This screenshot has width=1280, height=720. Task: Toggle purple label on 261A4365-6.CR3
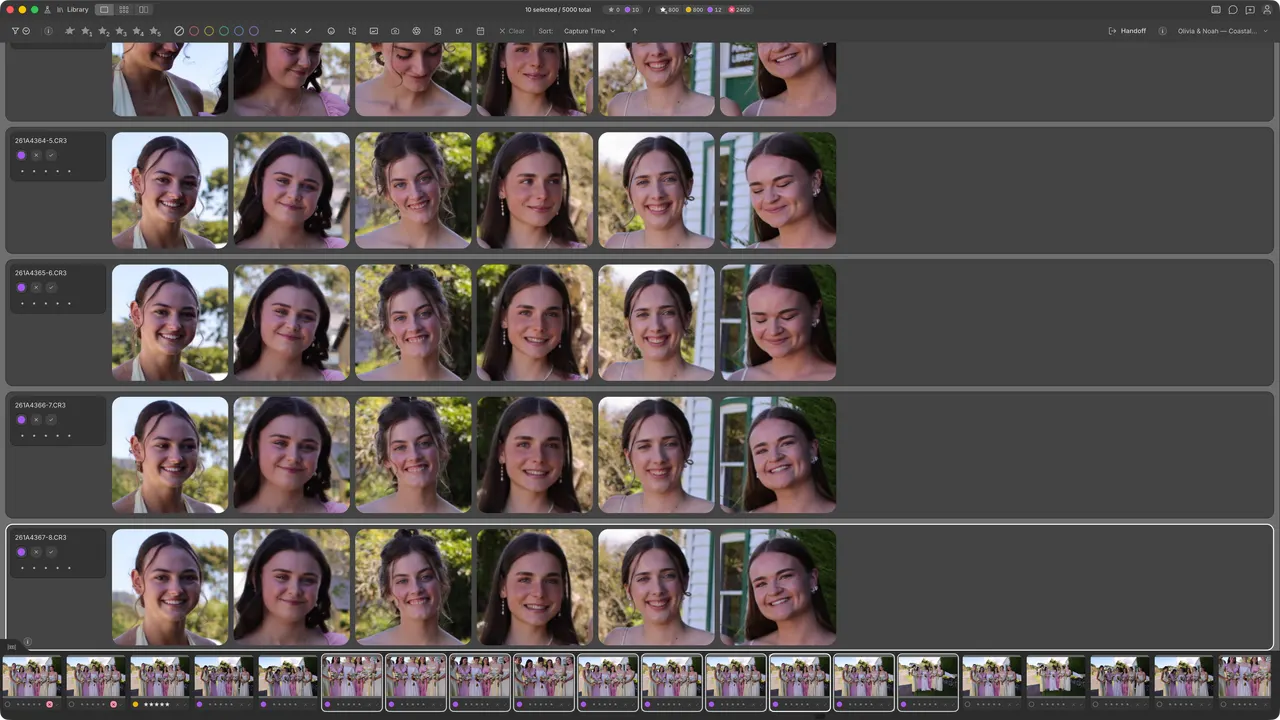pos(21,287)
